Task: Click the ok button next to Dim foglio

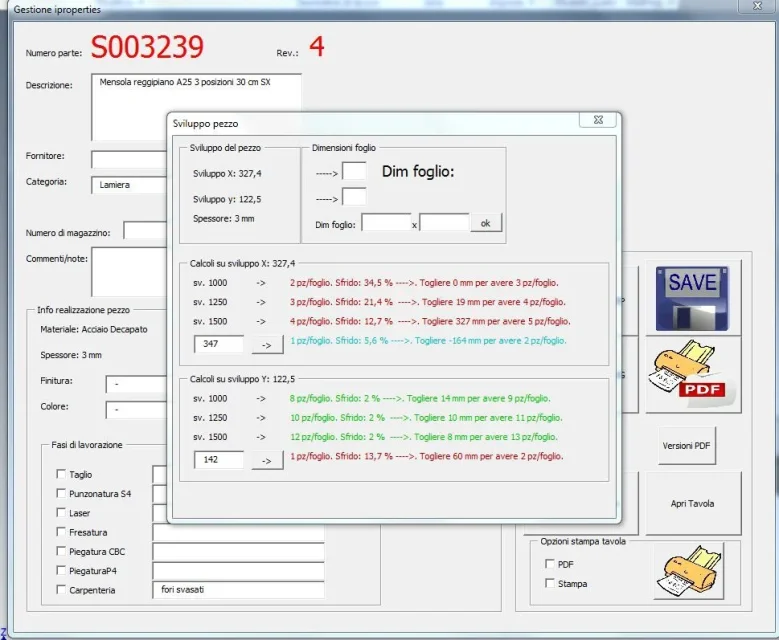Action: [x=486, y=223]
